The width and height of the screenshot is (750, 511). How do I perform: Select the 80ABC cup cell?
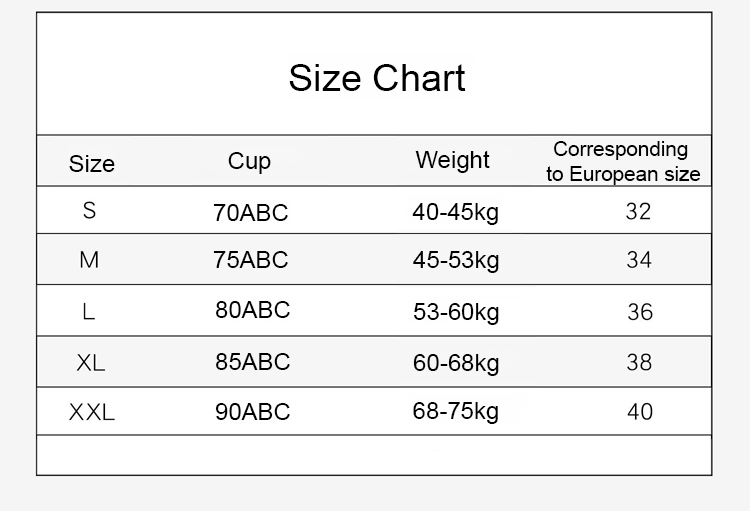coord(252,310)
